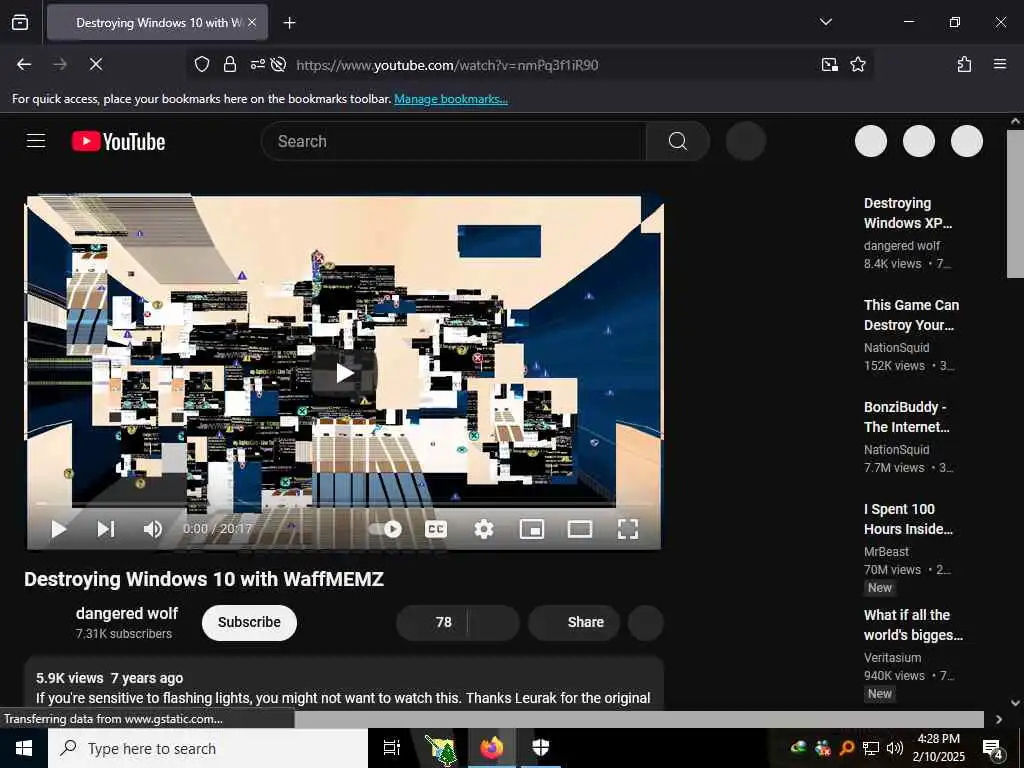This screenshot has height=768, width=1024.
Task: Open the notification center with 4 alerts
Action: point(992,749)
